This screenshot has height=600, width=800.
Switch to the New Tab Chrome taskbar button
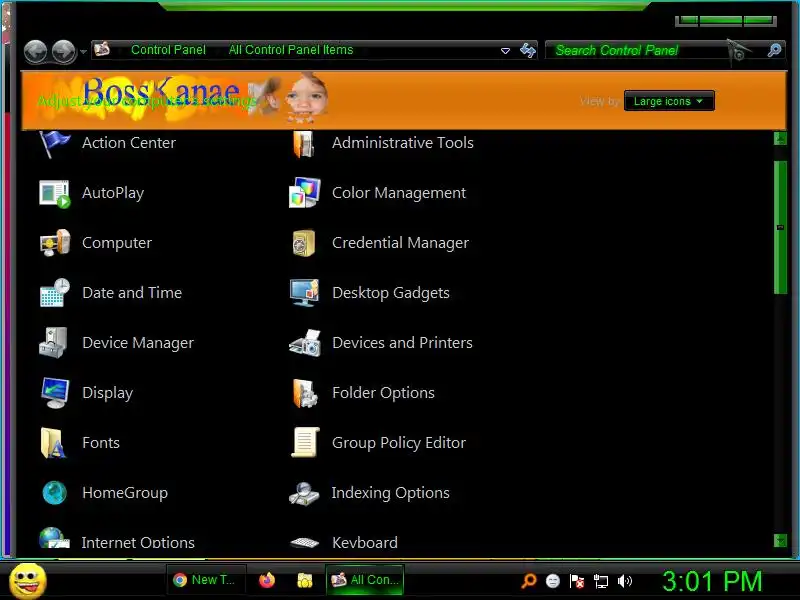coord(206,580)
